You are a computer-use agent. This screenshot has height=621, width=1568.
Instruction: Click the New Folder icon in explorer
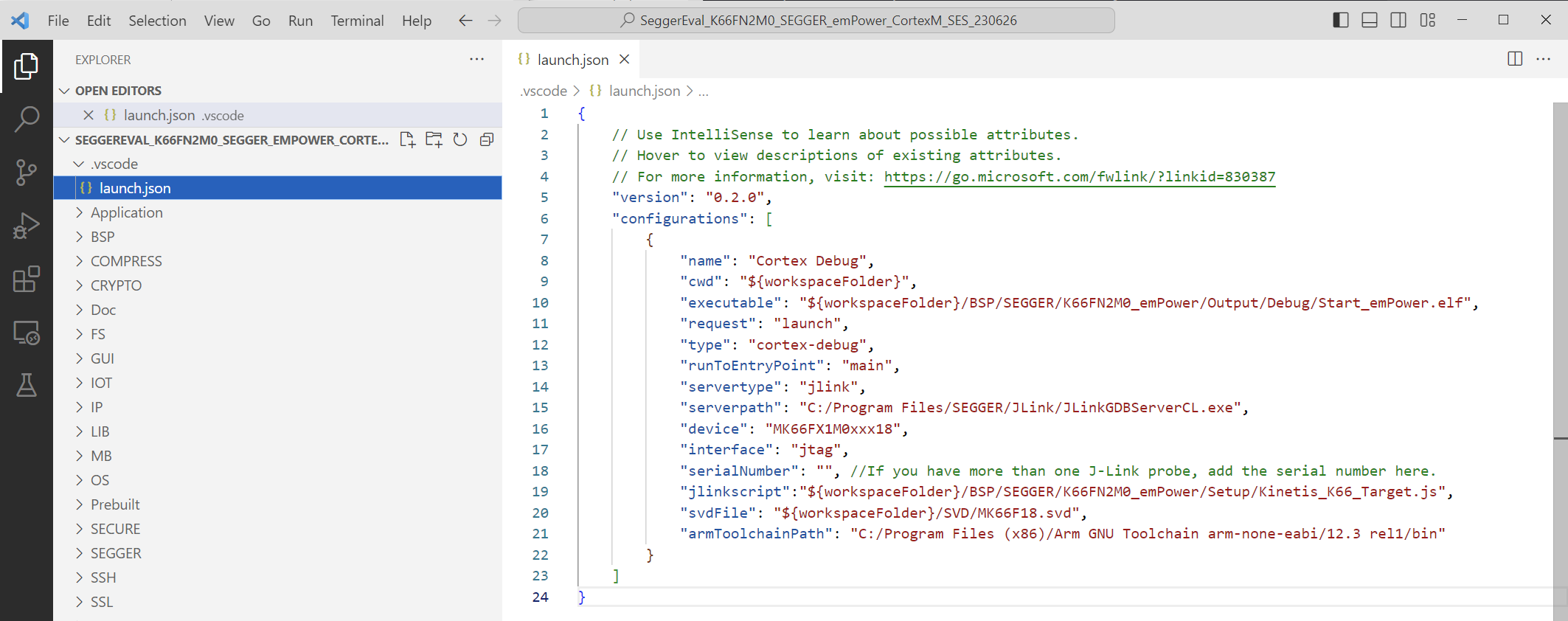434,139
